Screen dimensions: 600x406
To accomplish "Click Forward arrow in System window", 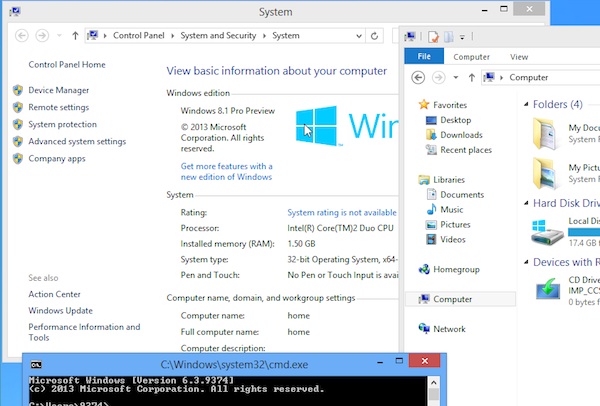I will click(42, 36).
